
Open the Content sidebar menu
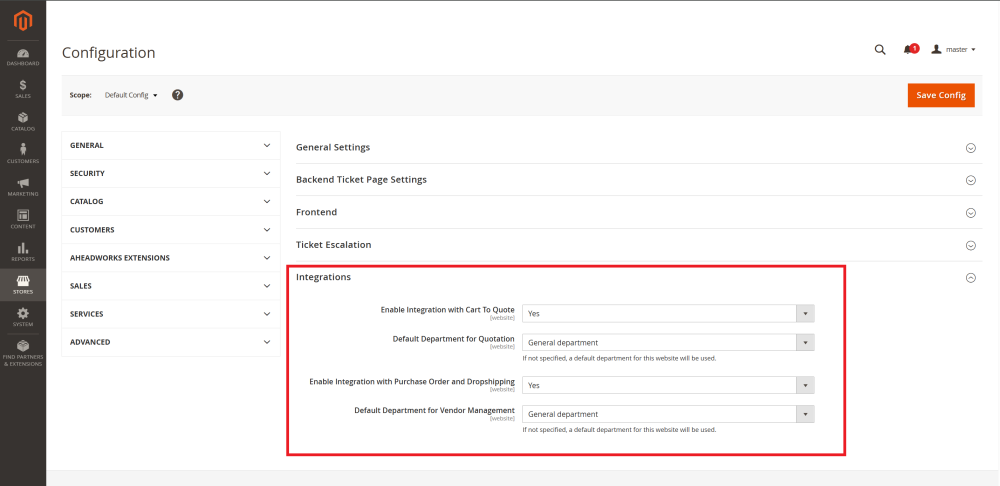coord(23,219)
